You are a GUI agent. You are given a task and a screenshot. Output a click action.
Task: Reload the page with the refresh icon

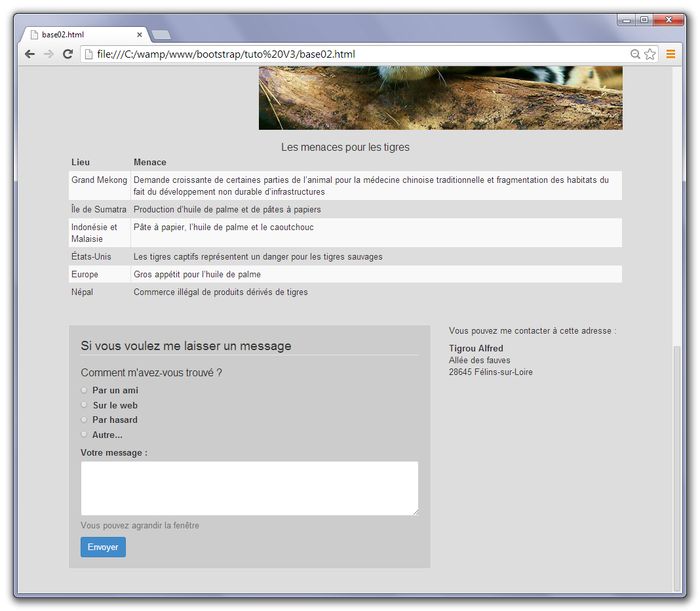click(x=68, y=54)
